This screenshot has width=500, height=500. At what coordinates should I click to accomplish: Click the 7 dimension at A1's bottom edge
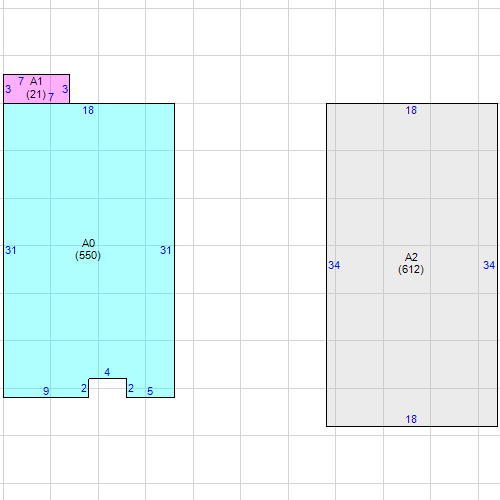click(51, 97)
